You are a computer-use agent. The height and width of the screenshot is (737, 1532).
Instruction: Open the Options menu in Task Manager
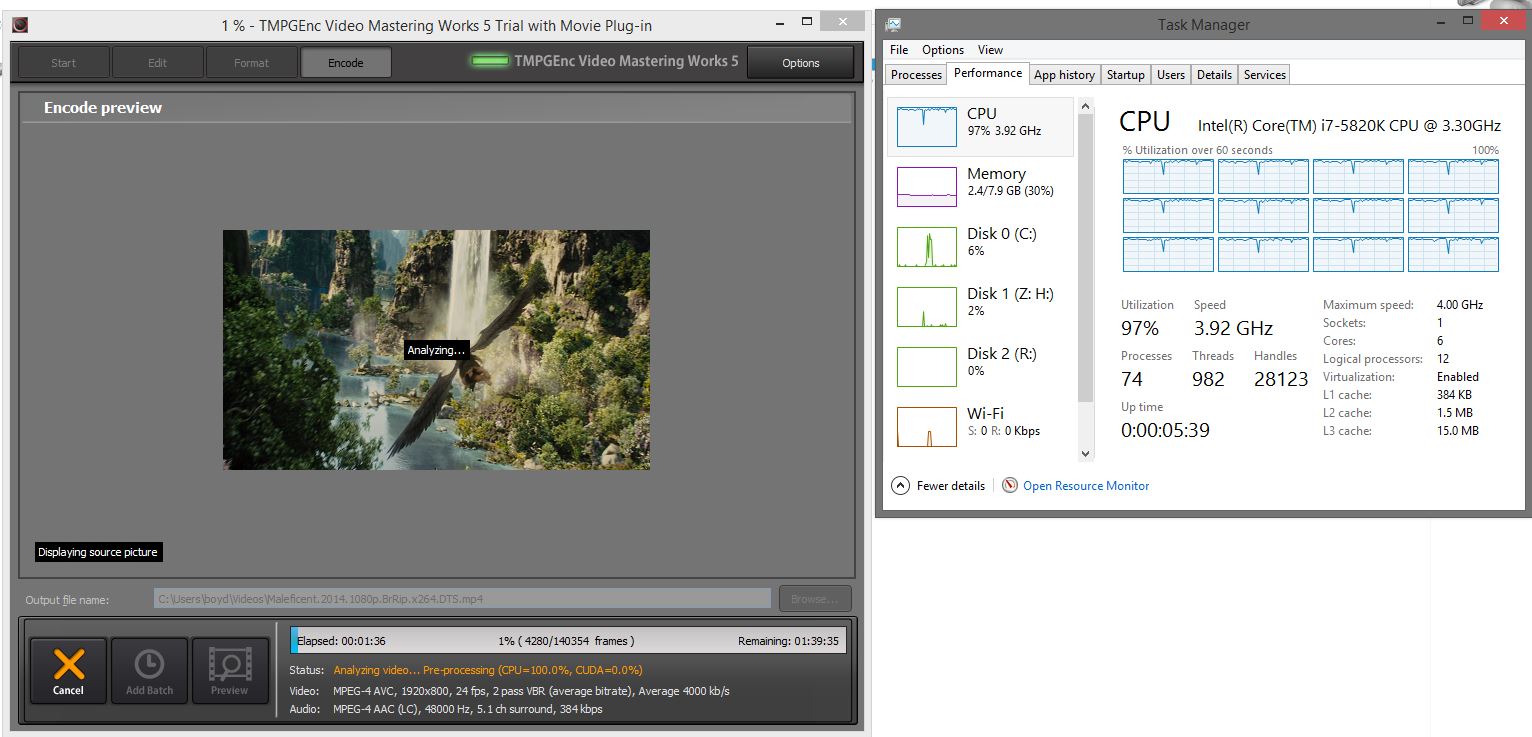tap(943, 49)
